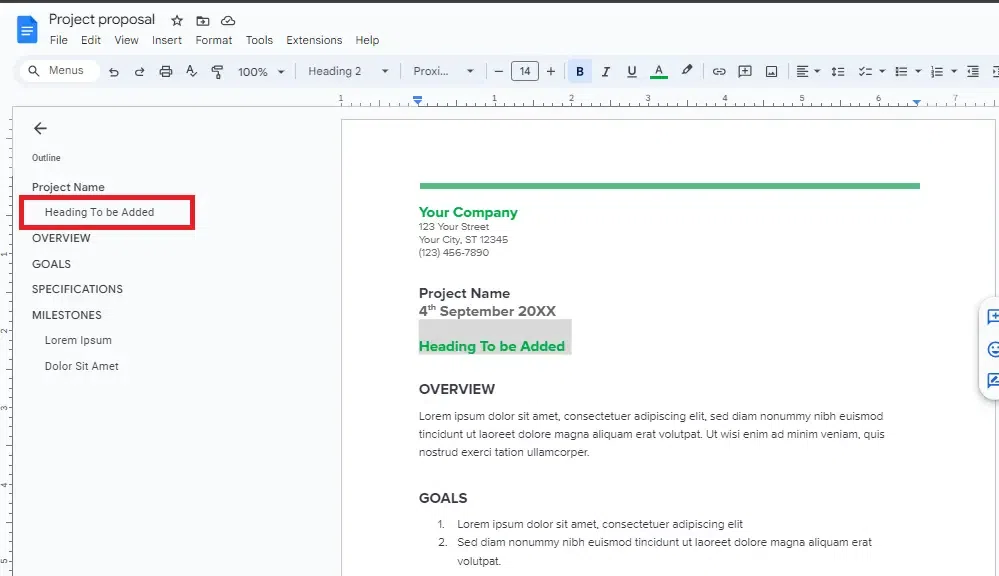
Task: Open the View menu
Action: (x=126, y=40)
